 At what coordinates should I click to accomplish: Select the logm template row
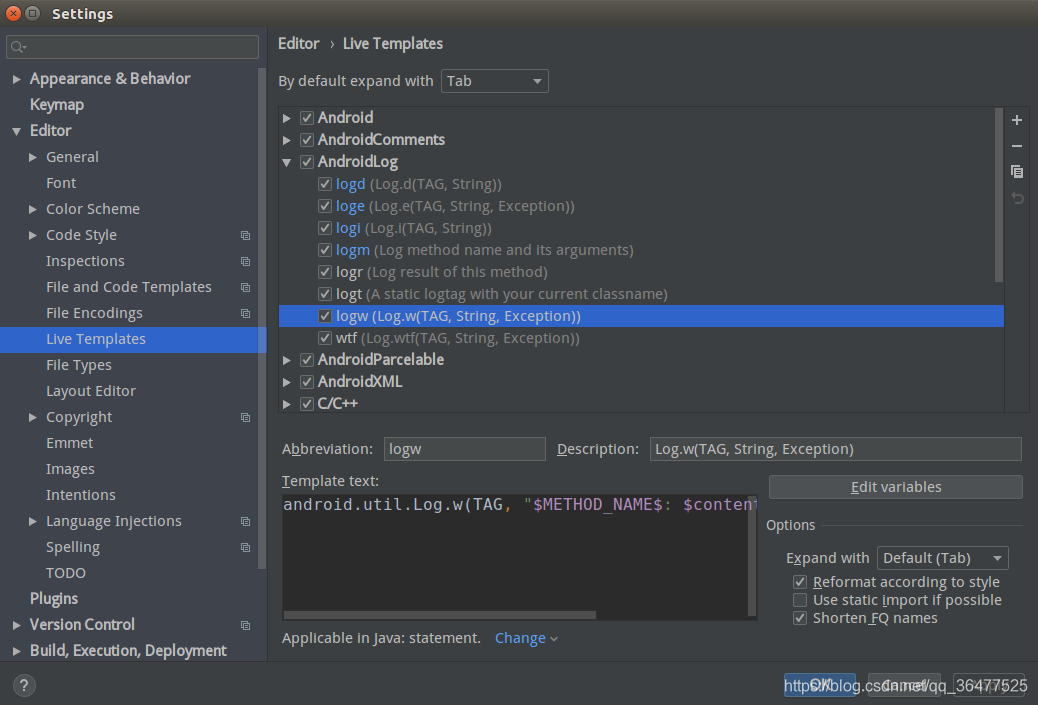[641, 250]
